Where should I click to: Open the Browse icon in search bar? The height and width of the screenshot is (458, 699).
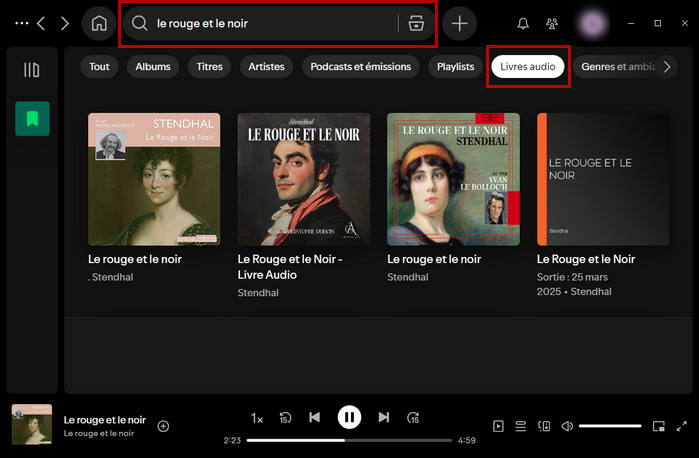pyautogui.click(x=416, y=24)
